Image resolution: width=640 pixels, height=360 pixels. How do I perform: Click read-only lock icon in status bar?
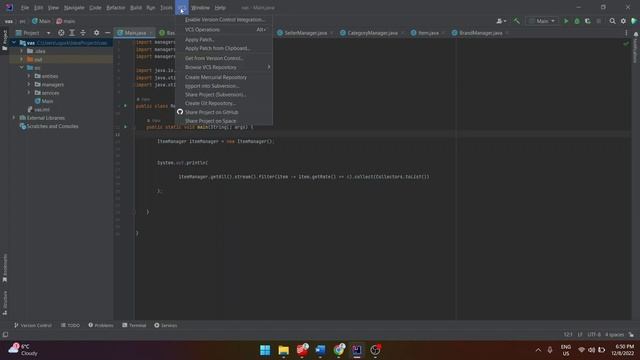coord(631,335)
